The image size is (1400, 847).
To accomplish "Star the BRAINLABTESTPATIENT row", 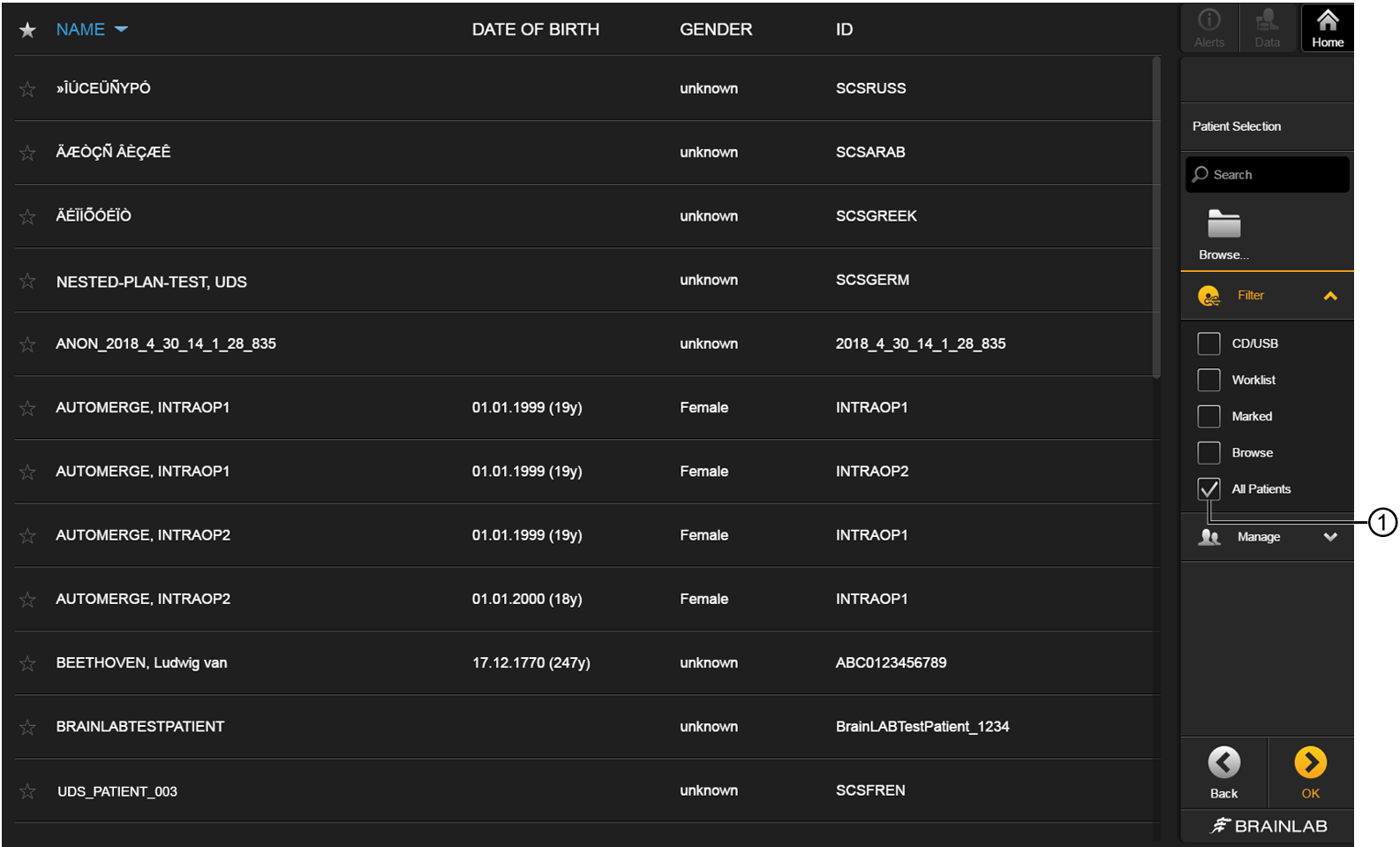I will [27, 727].
